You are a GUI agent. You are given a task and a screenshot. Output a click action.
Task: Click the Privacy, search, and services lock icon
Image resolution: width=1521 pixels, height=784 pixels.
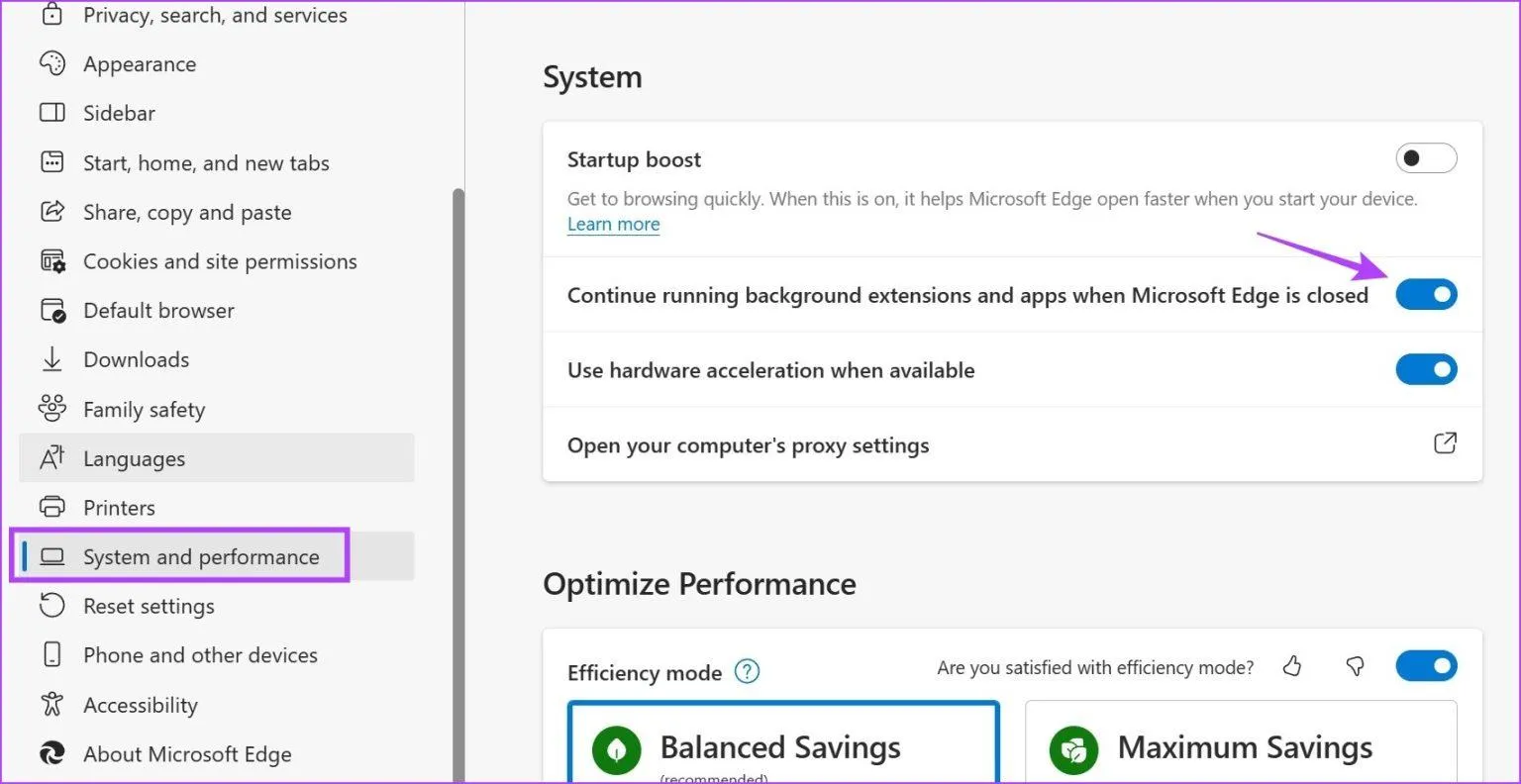(52, 15)
